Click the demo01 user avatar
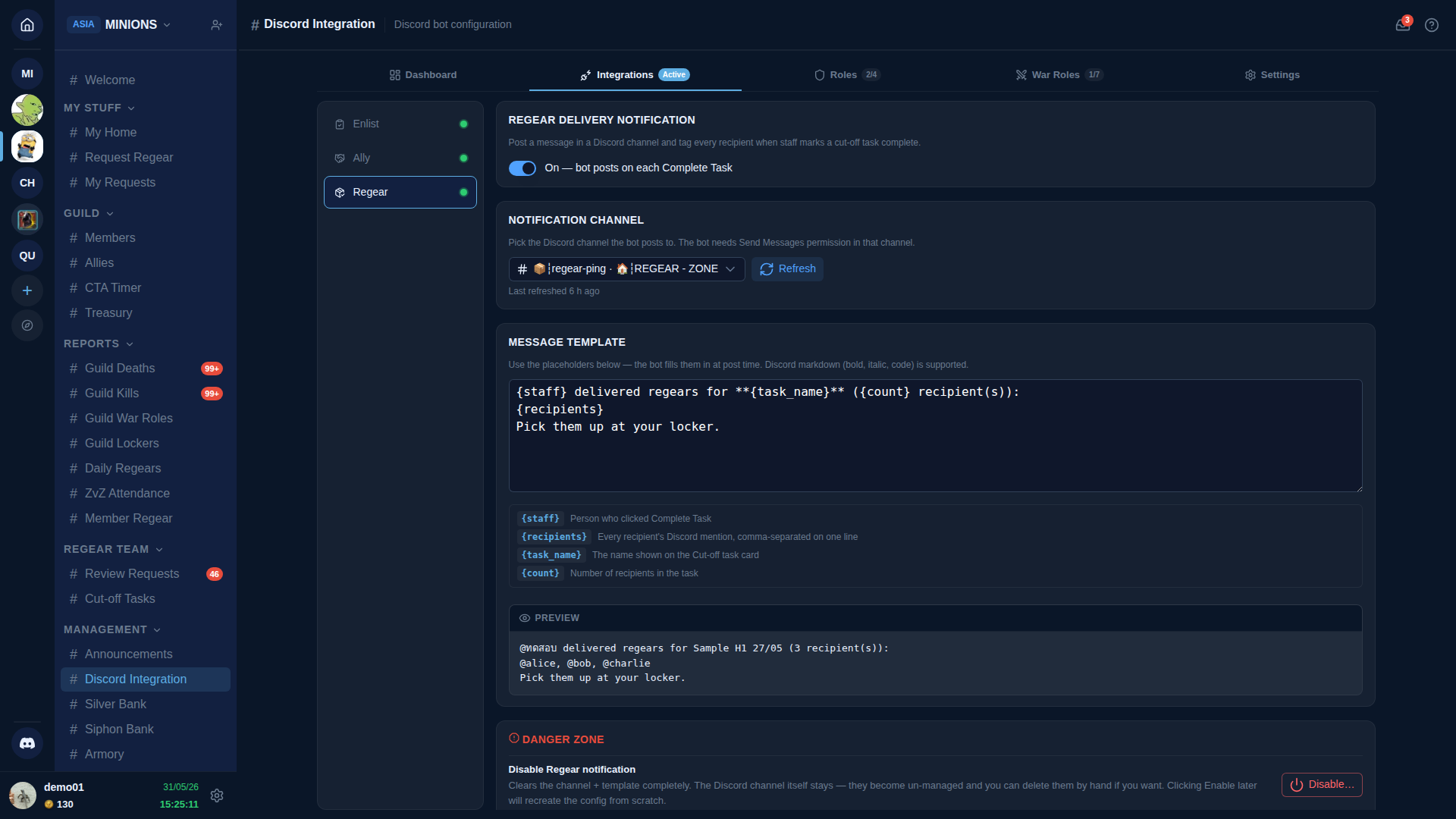 point(23,795)
